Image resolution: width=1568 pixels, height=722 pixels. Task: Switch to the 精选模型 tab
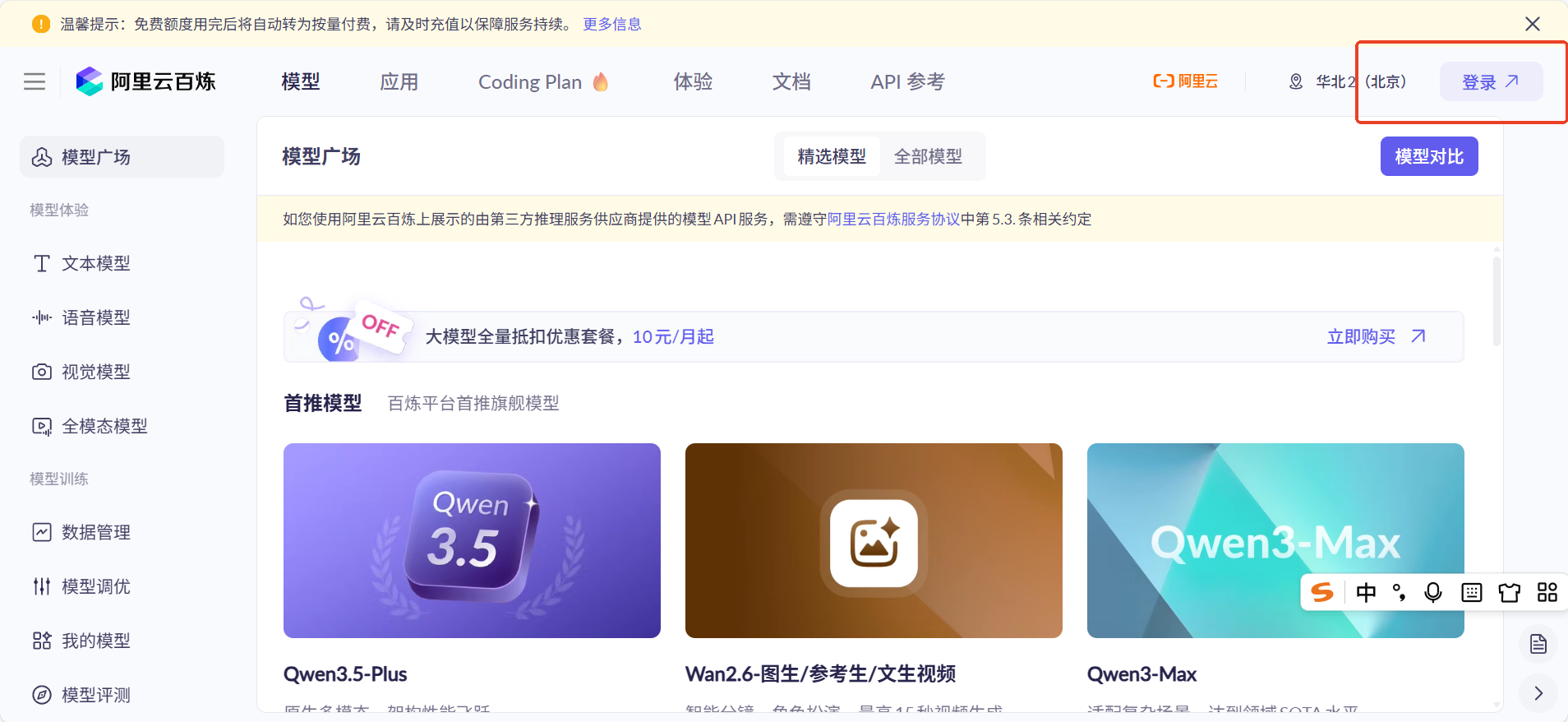pos(831,156)
